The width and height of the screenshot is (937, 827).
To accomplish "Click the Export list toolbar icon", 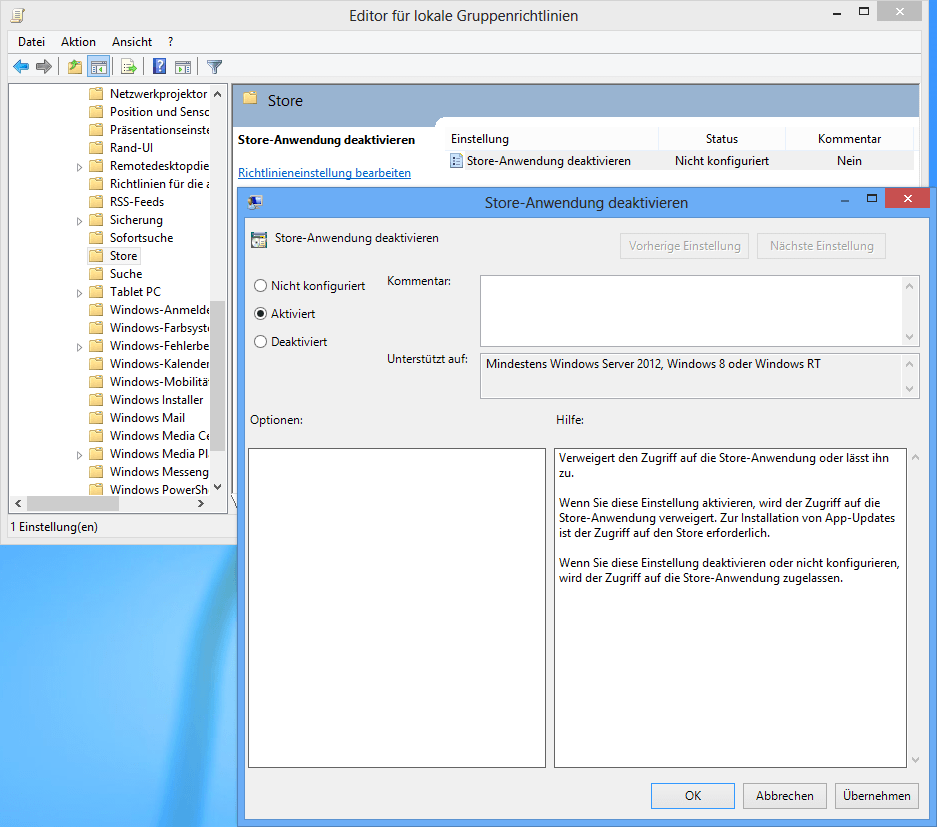I will [x=128, y=66].
